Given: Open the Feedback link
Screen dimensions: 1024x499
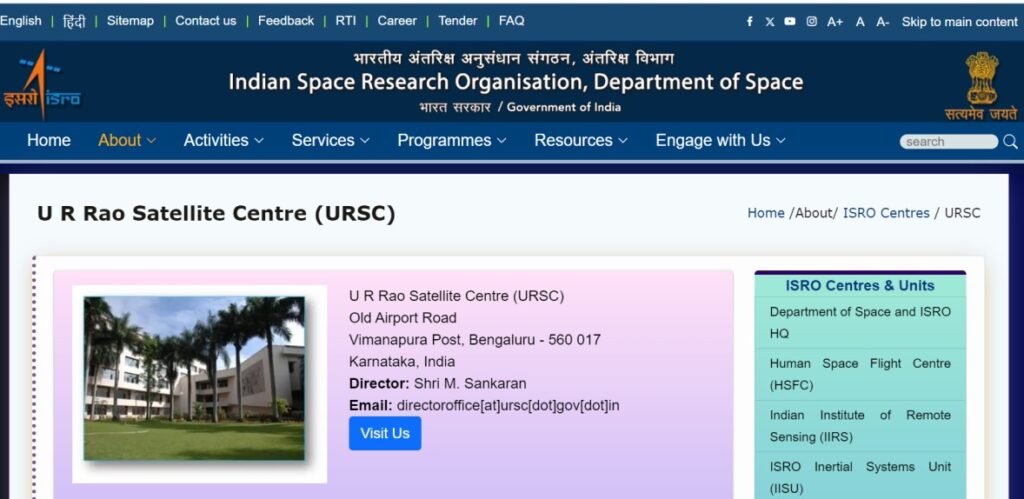Looking at the screenshot, I should [286, 21].
